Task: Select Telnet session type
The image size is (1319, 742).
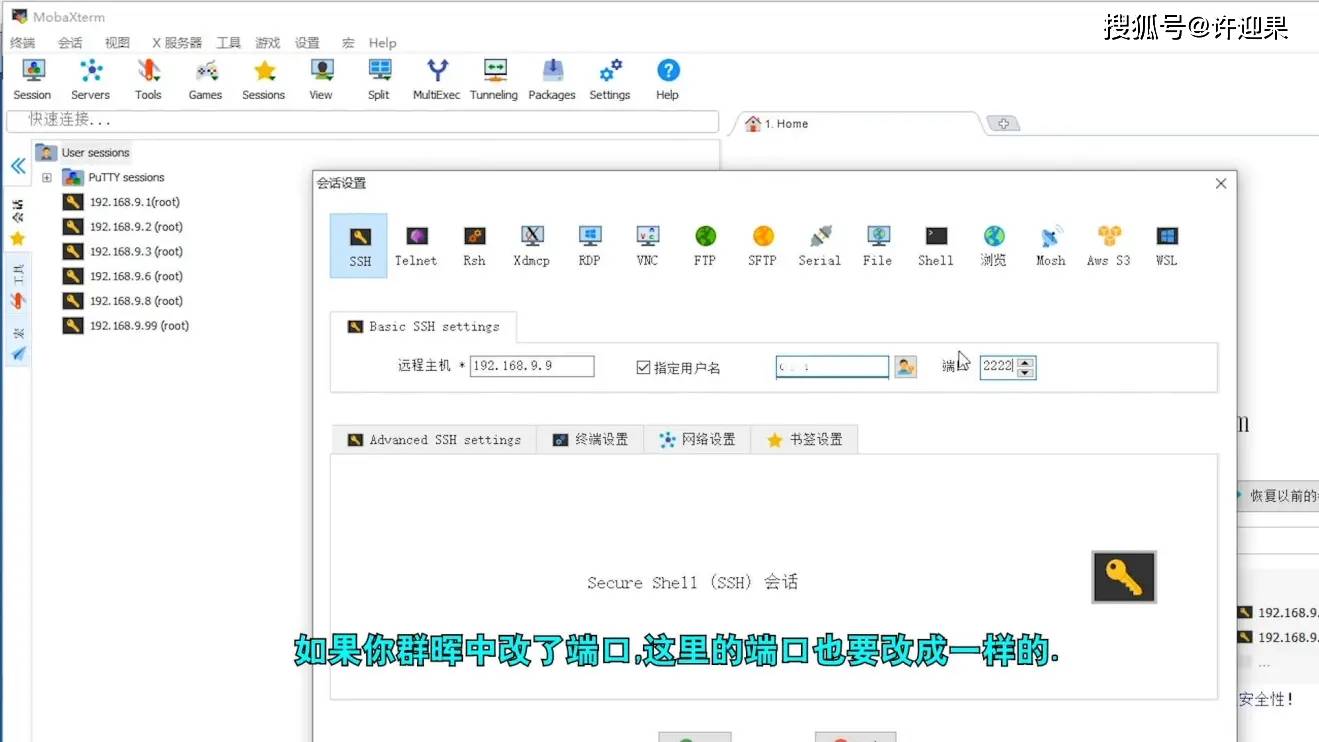Action: pyautogui.click(x=416, y=246)
